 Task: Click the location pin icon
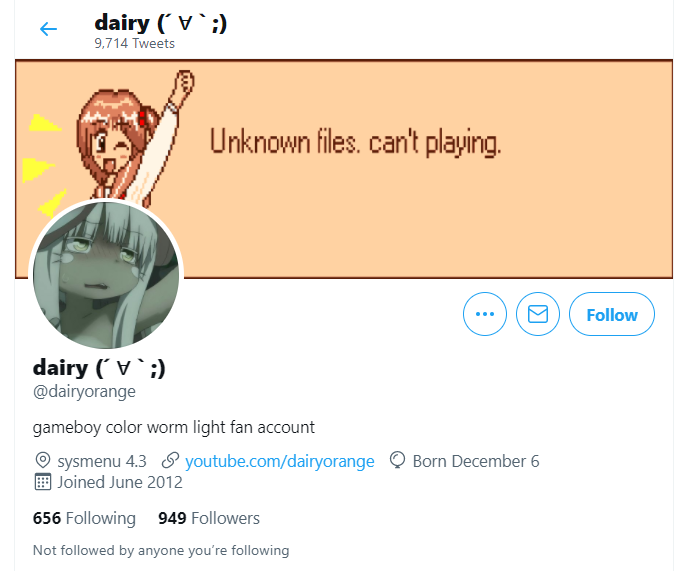coord(43,461)
